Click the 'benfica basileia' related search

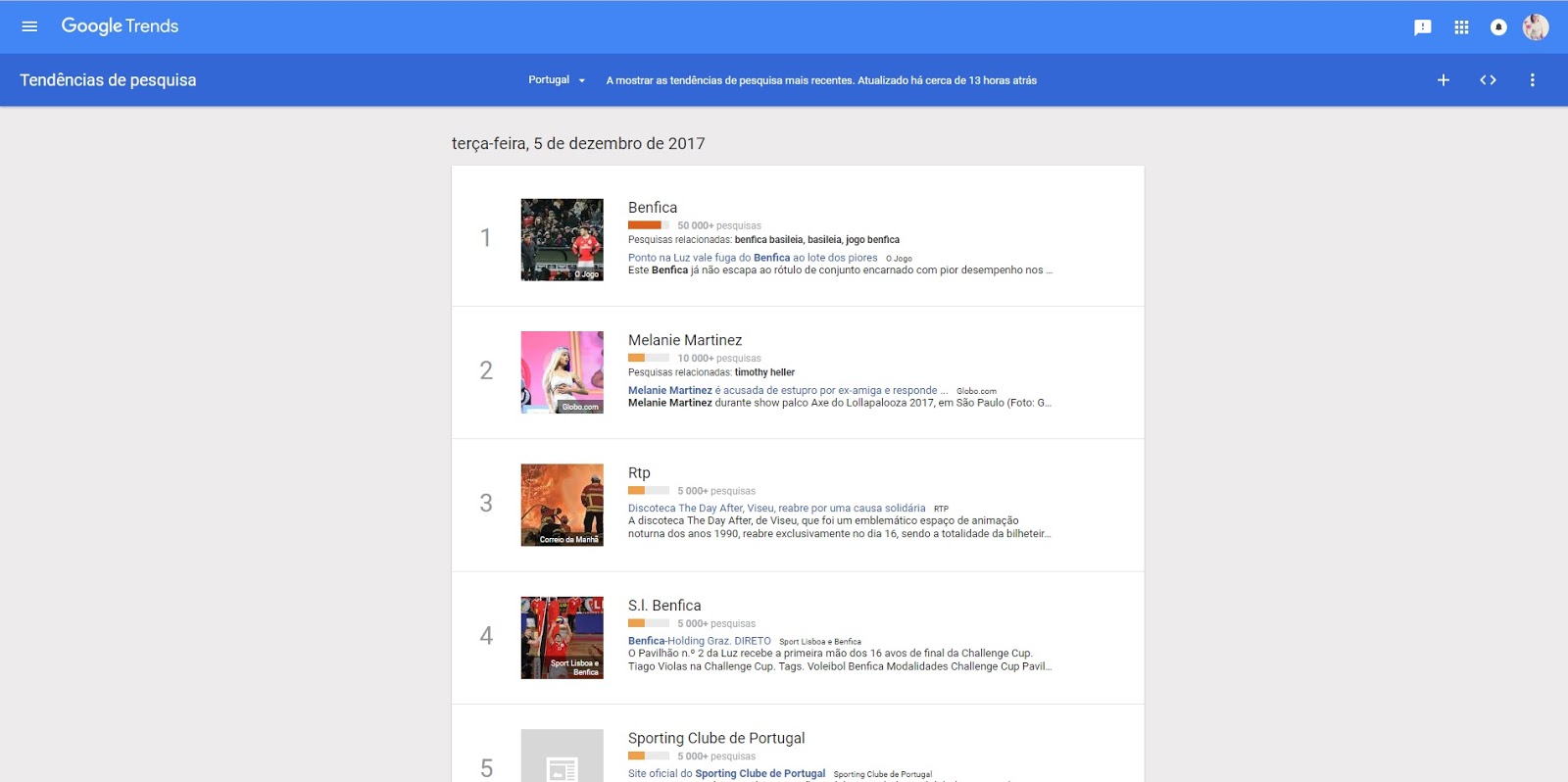pos(768,240)
